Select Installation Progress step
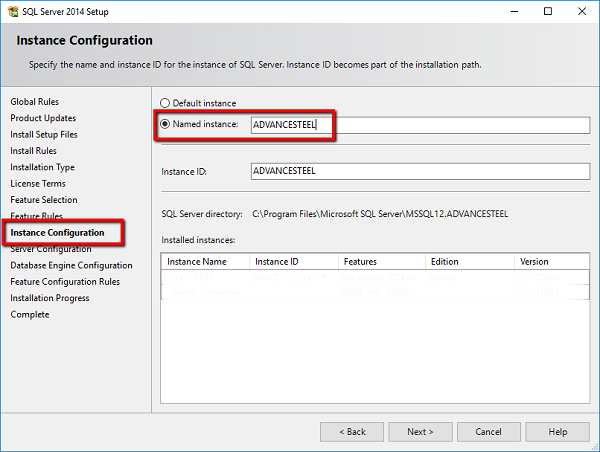The height and width of the screenshot is (452, 600). (49, 298)
